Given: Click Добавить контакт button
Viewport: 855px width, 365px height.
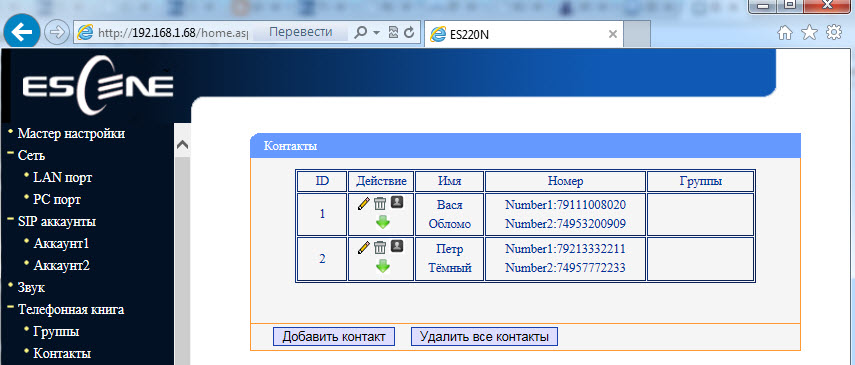Looking at the screenshot, I should point(334,337).
